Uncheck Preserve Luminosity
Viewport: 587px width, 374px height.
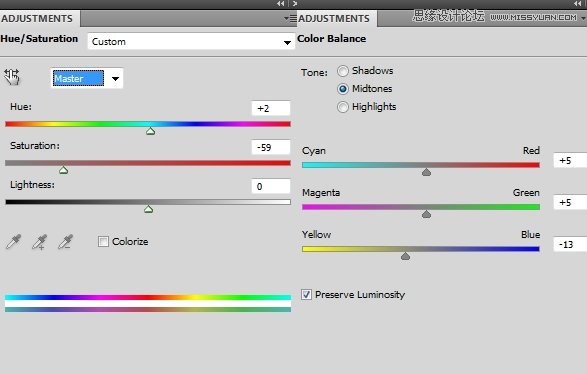click(x=306, y=295)
